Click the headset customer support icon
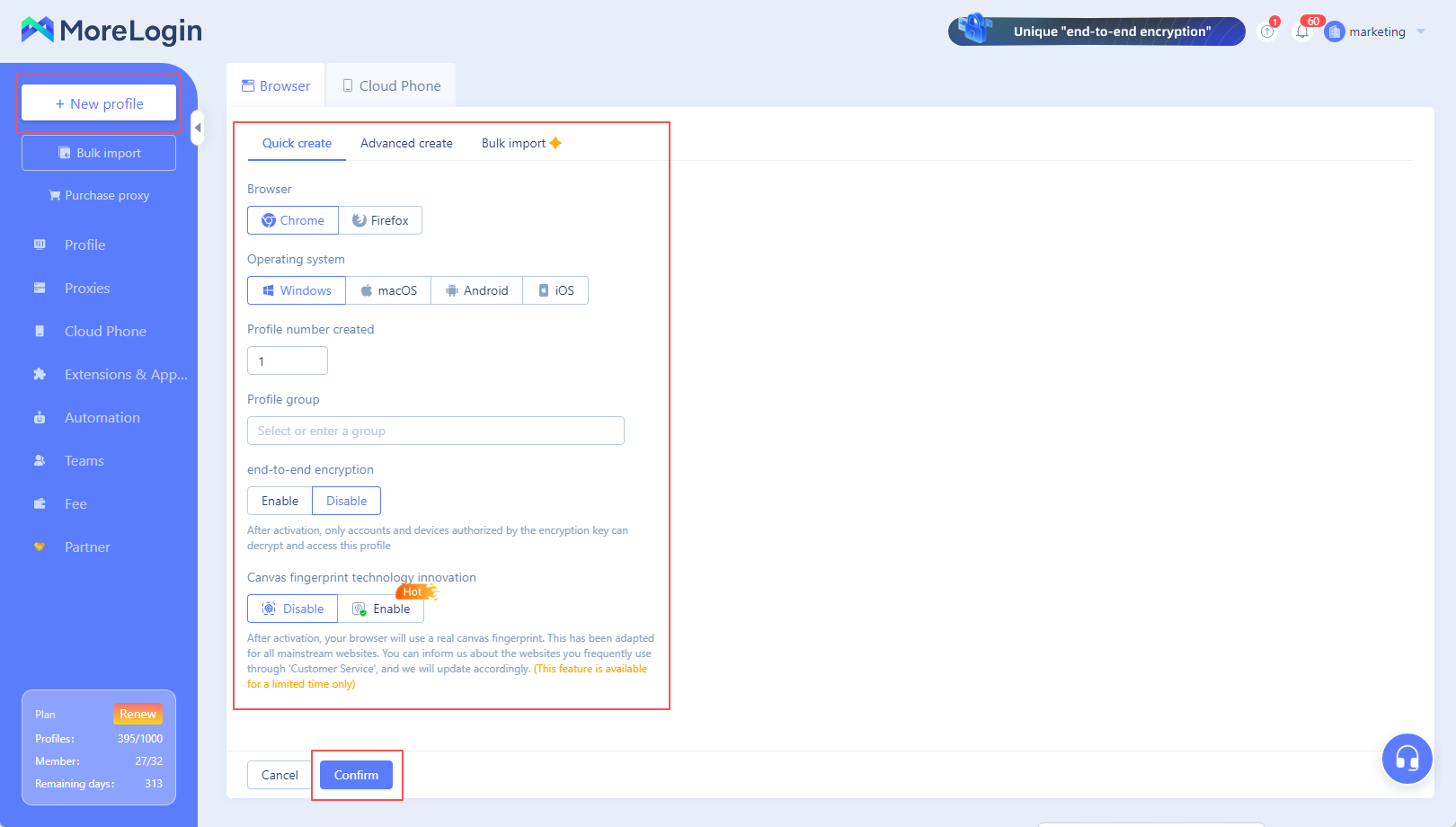1456x827 pixels. click(1407, 759)
